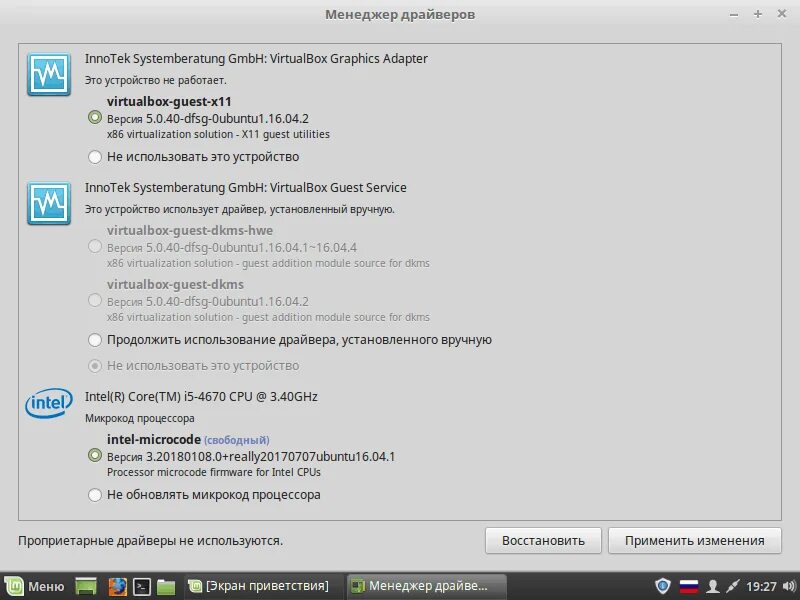Click 'Применить изменения' button

coord(695,541)
